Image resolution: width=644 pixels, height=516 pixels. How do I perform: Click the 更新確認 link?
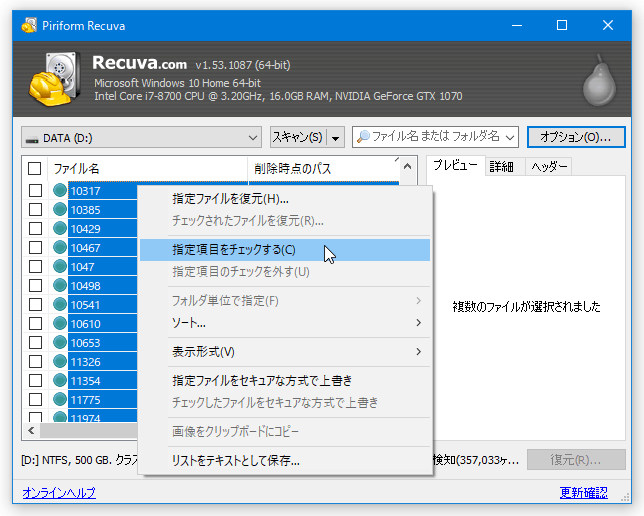tap(583, 492)
